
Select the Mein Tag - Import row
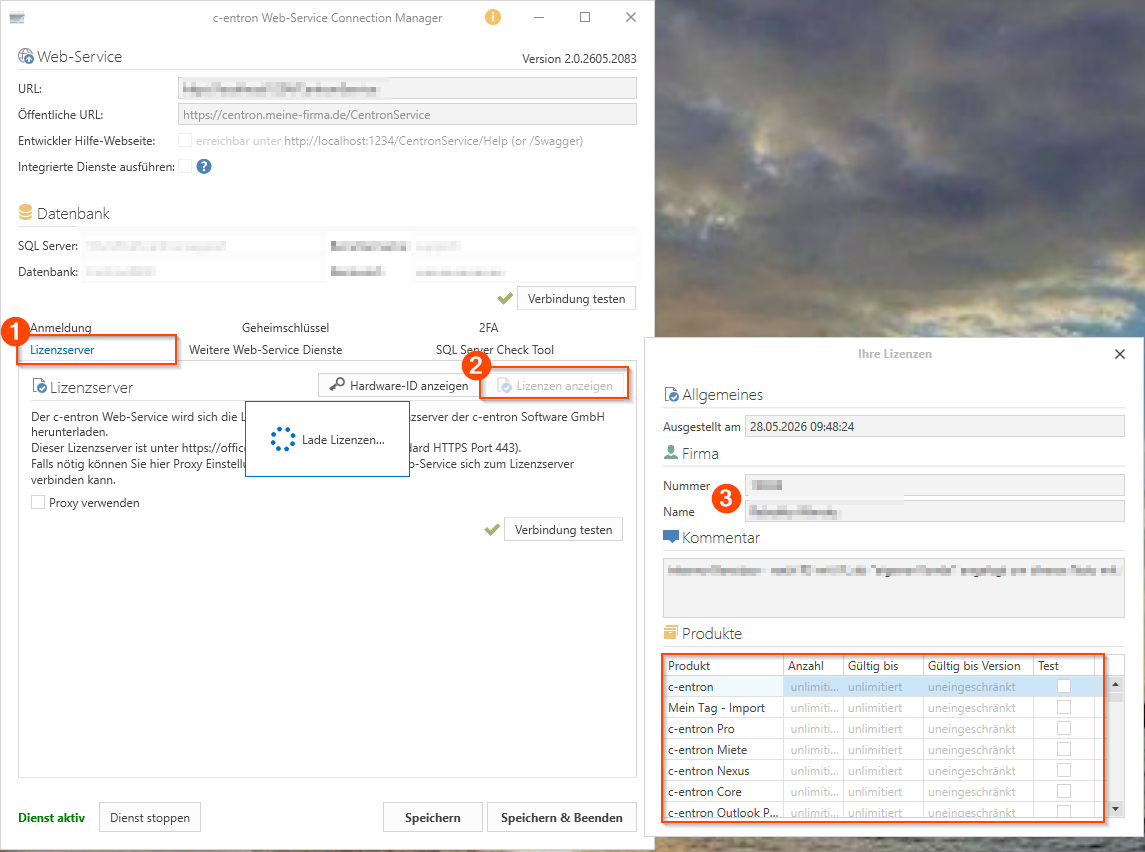coord(884,707)
